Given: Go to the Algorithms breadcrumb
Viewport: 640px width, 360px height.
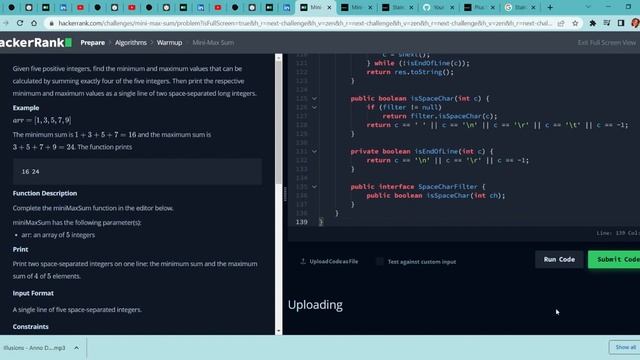Looking at the screenshot, I should (131, 42).
